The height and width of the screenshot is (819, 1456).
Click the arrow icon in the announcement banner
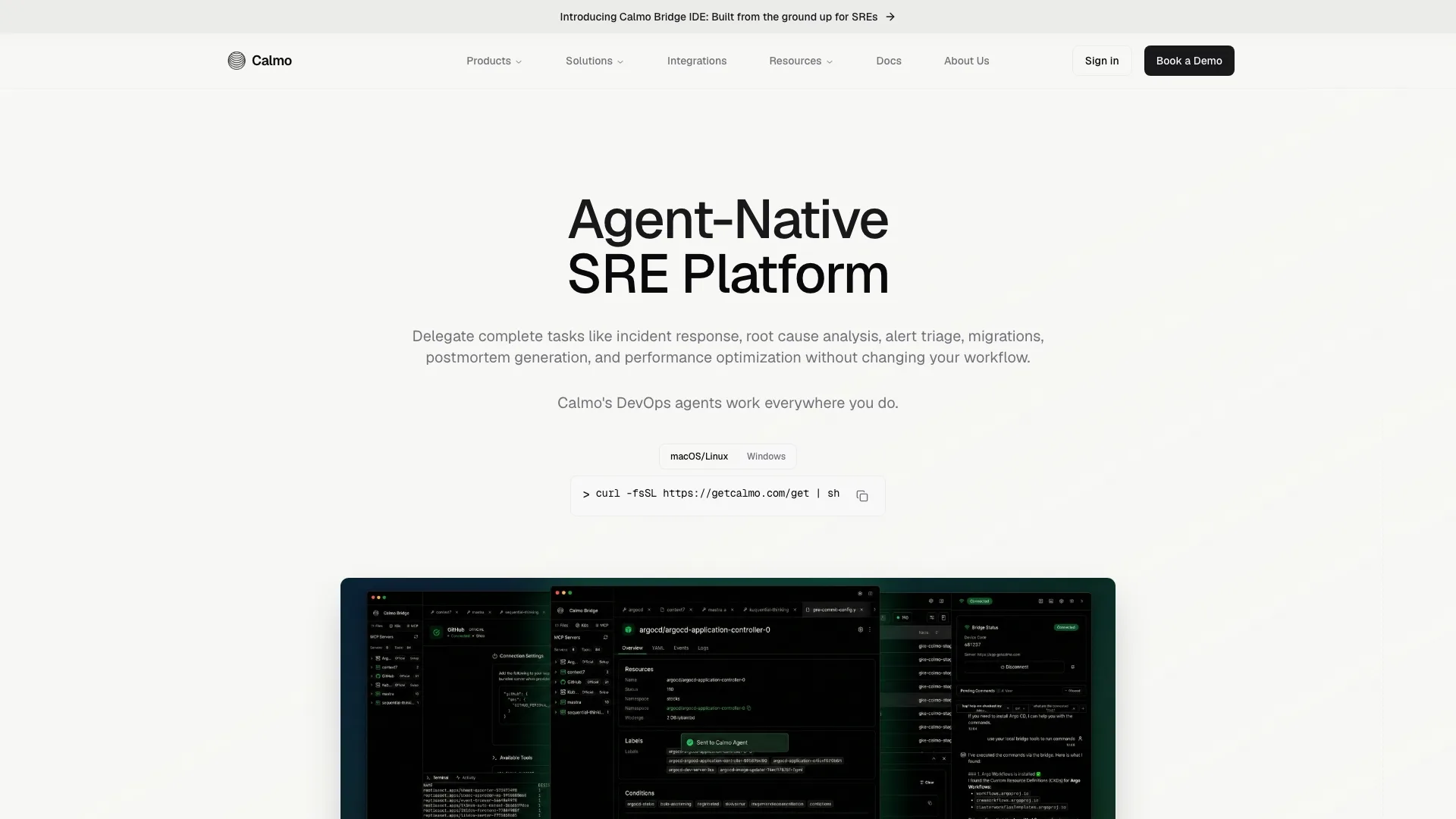click(890, 17)
